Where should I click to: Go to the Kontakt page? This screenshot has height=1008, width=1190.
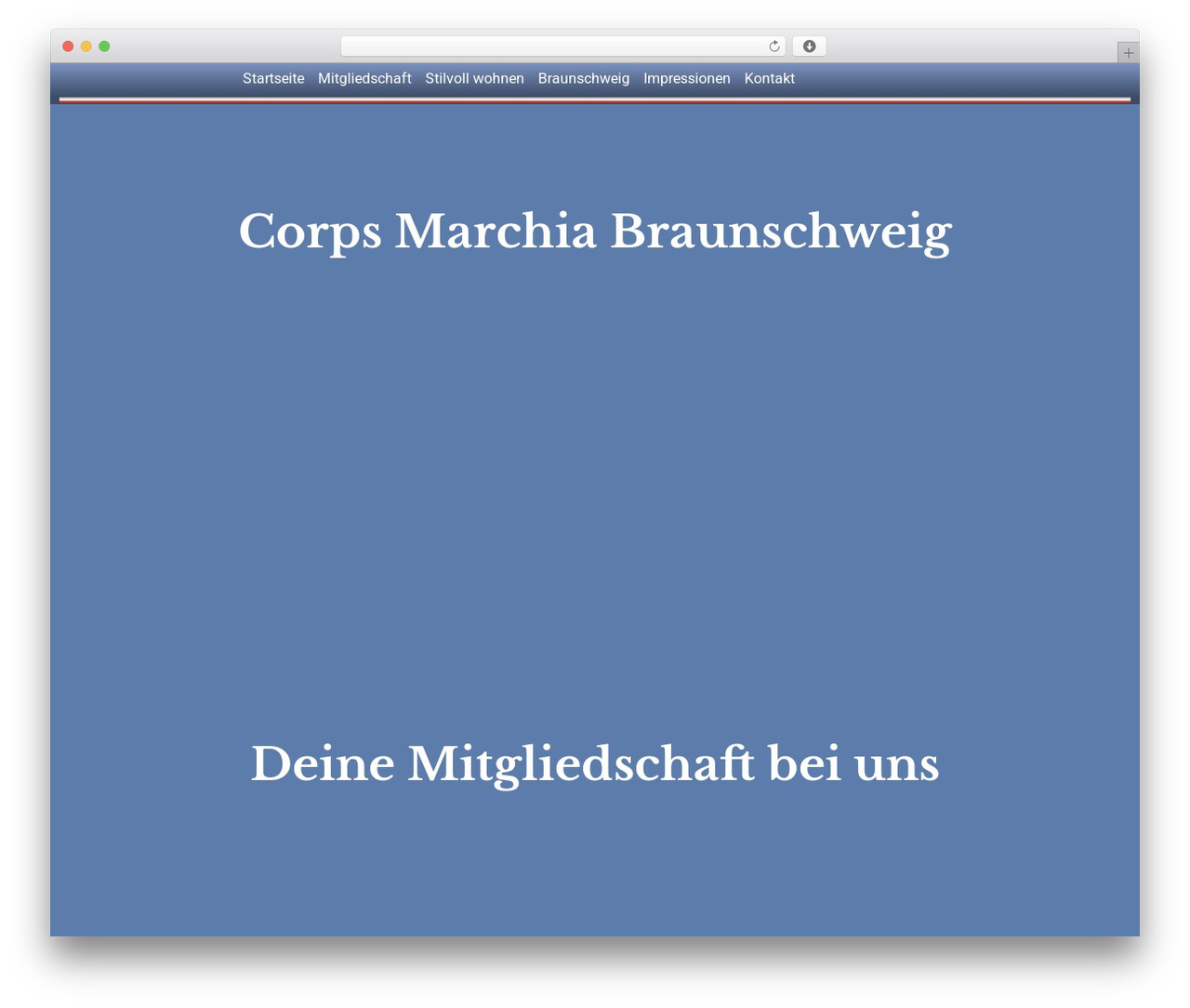(770, 79)
